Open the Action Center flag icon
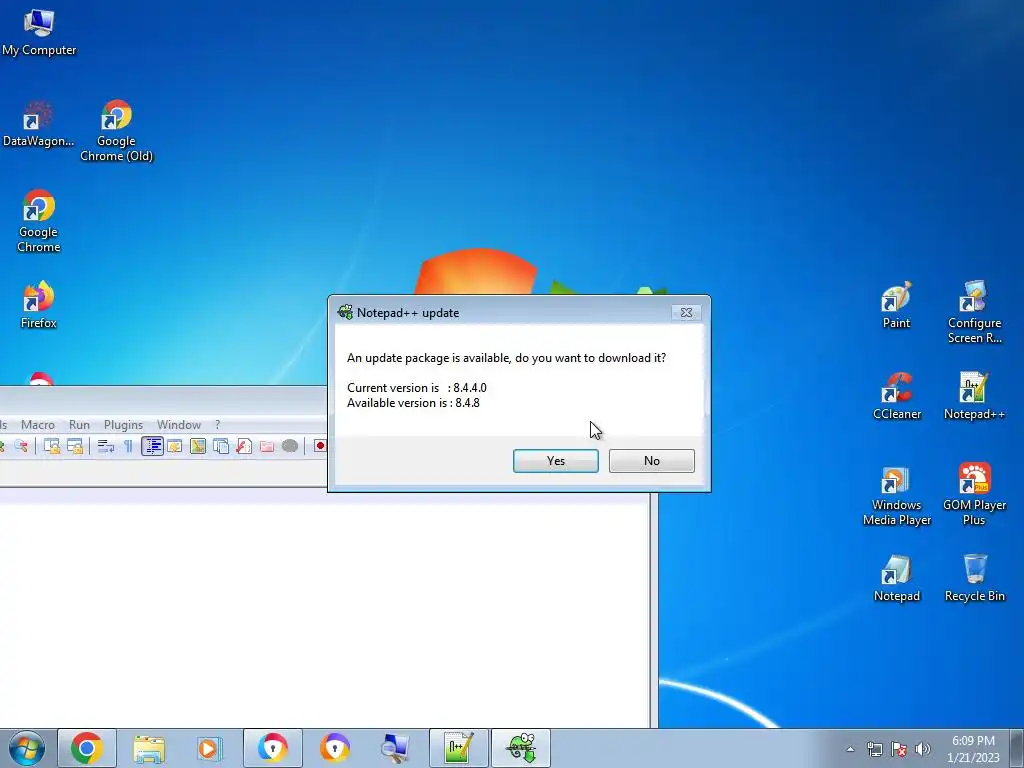This screenshot has height=768, width=1024. coord(899,749)
